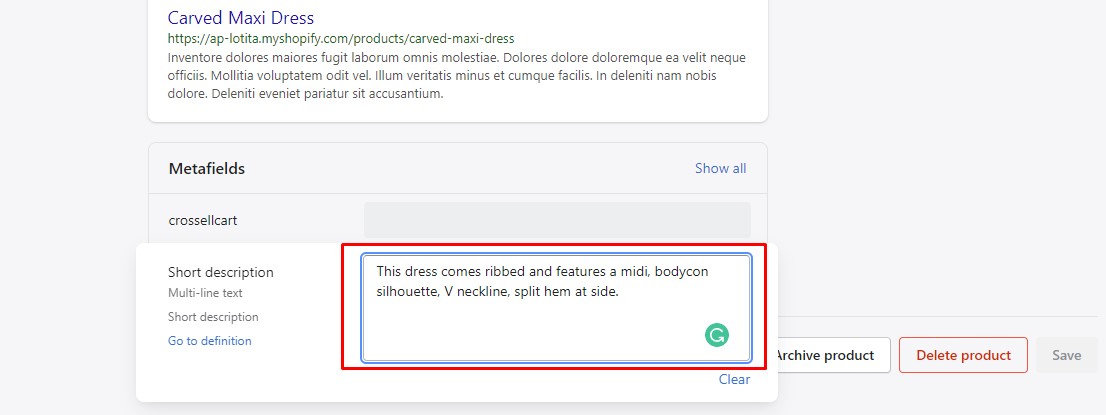Clear the Short description metafield
The height and width of the screenshot is (415, 1106).
[x=734, y=379]
